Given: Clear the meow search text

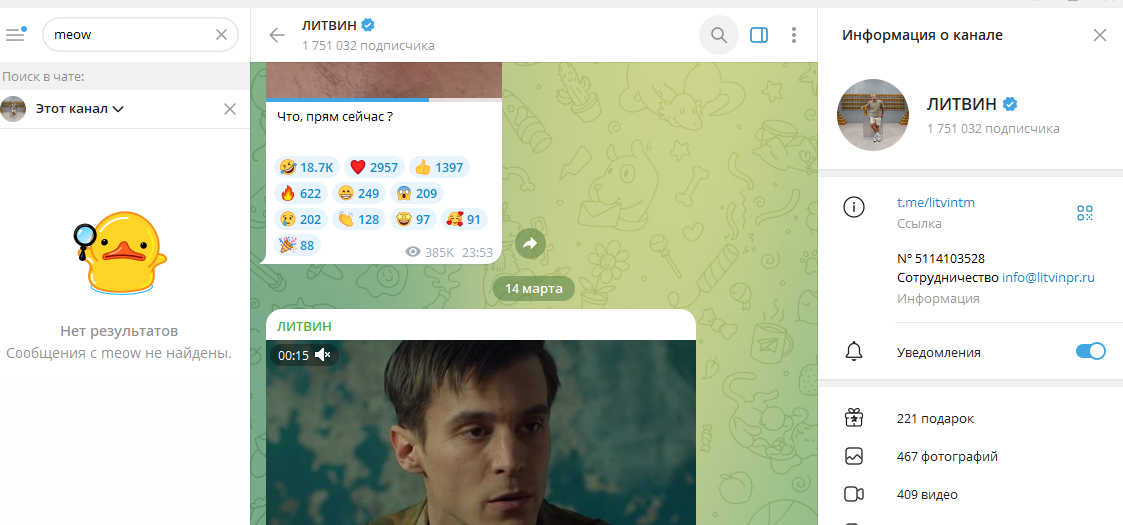Looking at the screenshot, I should [x=221, y=34].
